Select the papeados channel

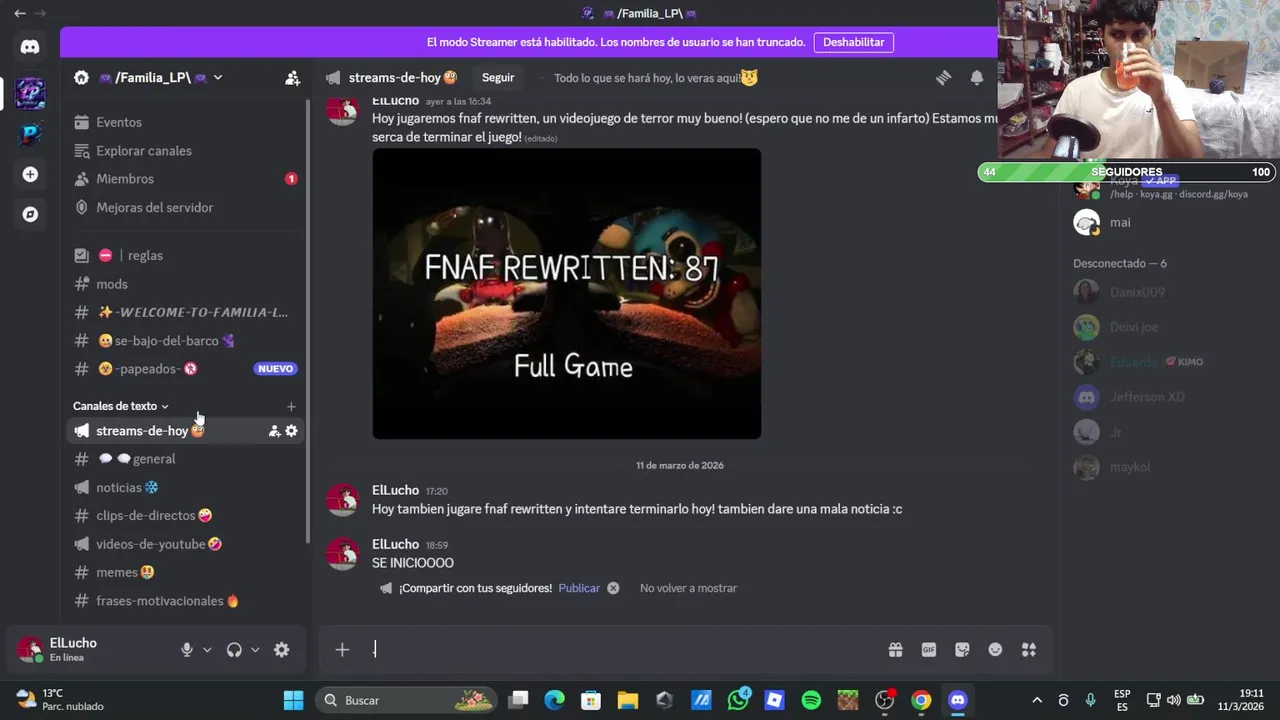[x=186, y=369]
